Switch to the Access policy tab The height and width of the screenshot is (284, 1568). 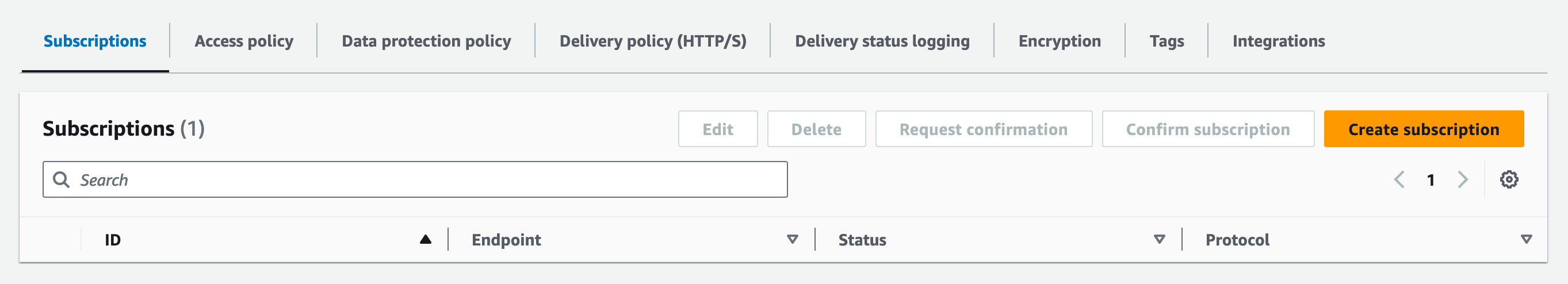(243, 41)
